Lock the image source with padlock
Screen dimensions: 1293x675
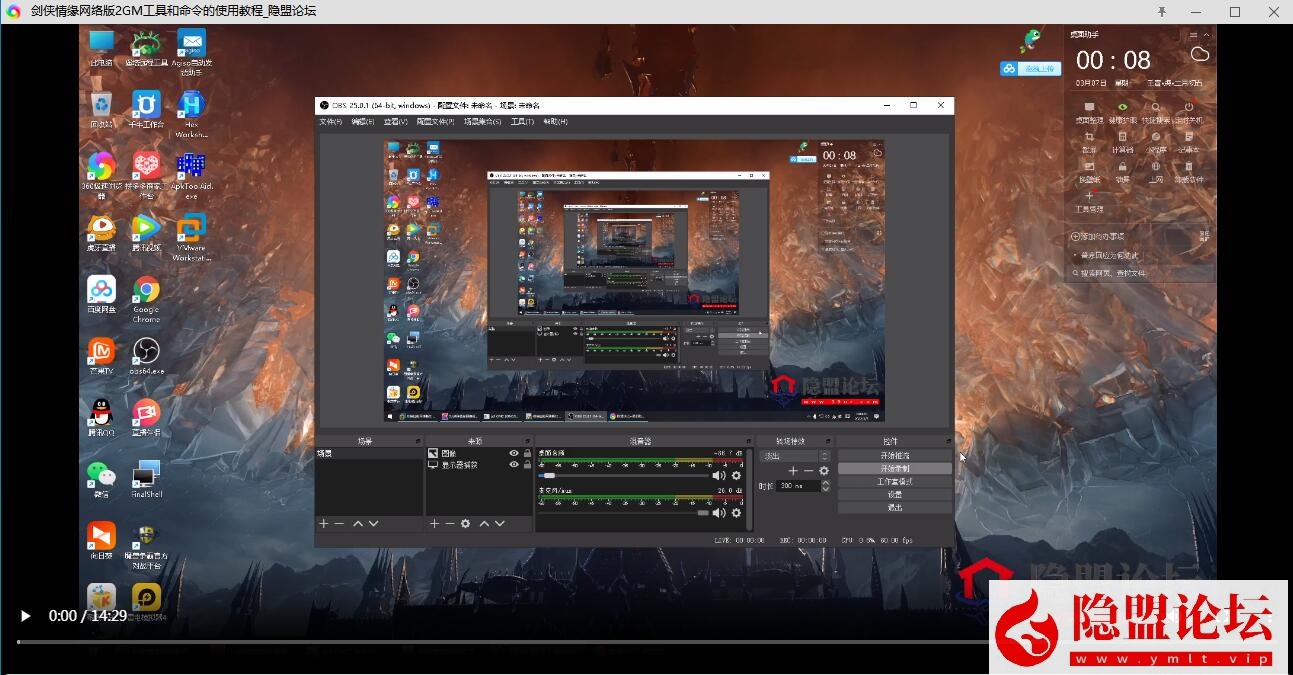(x=527, y=453)
